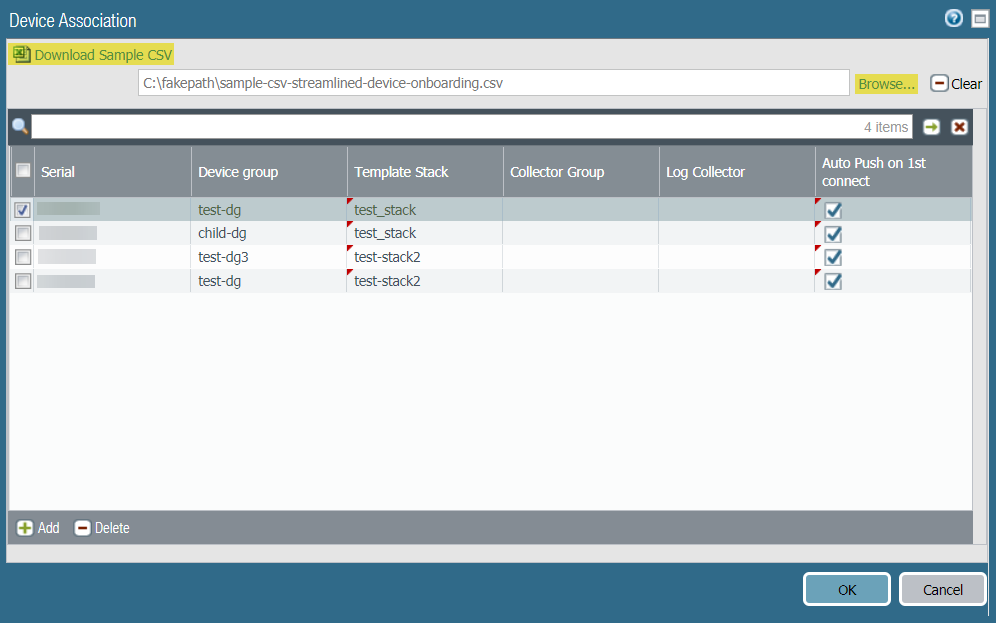Click the table search filter field

point(472,127)
